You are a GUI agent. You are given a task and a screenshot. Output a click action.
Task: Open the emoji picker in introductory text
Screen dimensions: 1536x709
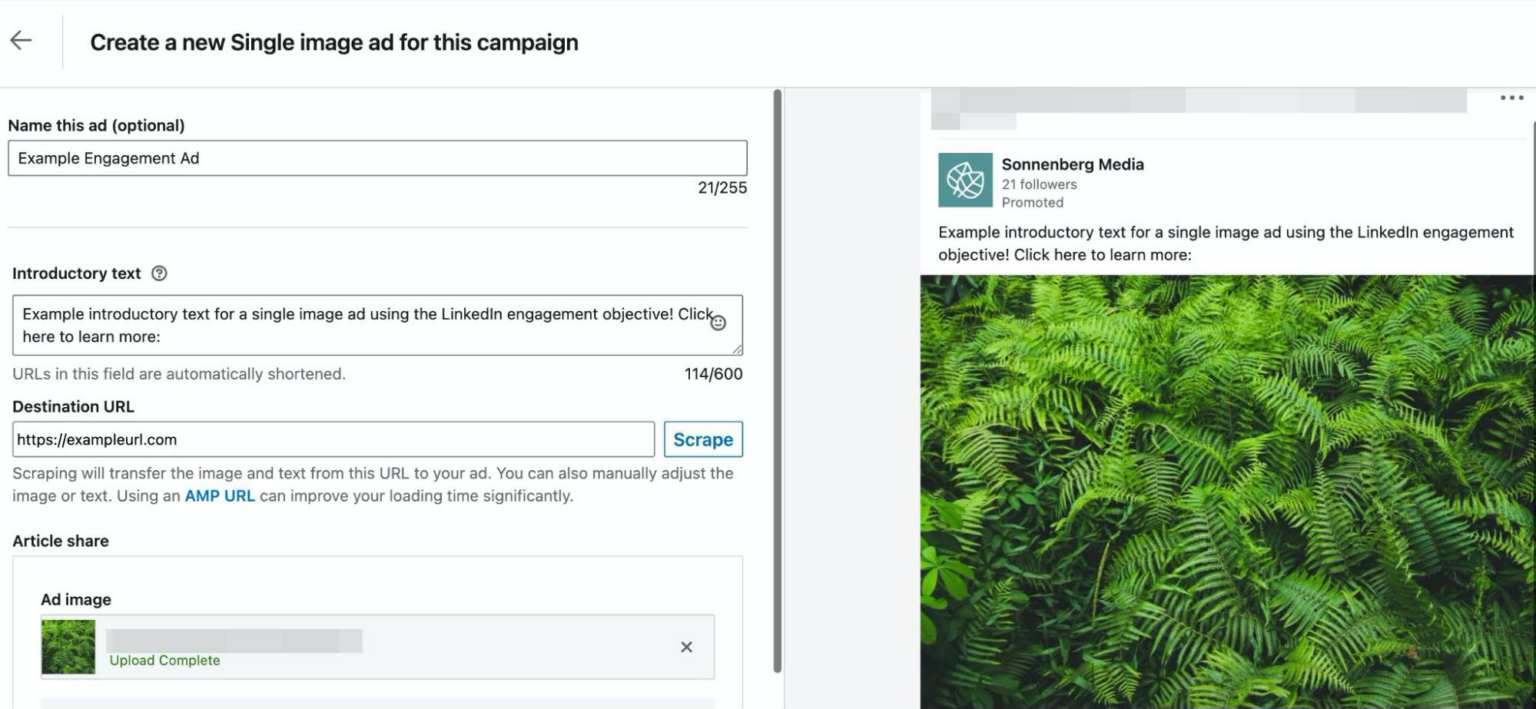tap(719, 323)
